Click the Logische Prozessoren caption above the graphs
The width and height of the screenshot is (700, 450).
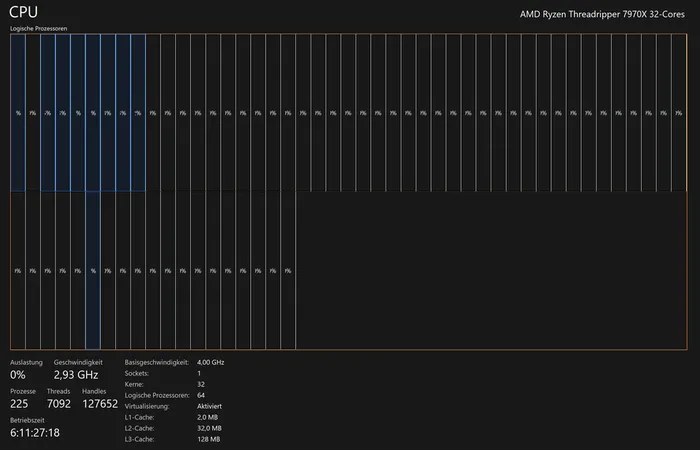tap(38, 29)
